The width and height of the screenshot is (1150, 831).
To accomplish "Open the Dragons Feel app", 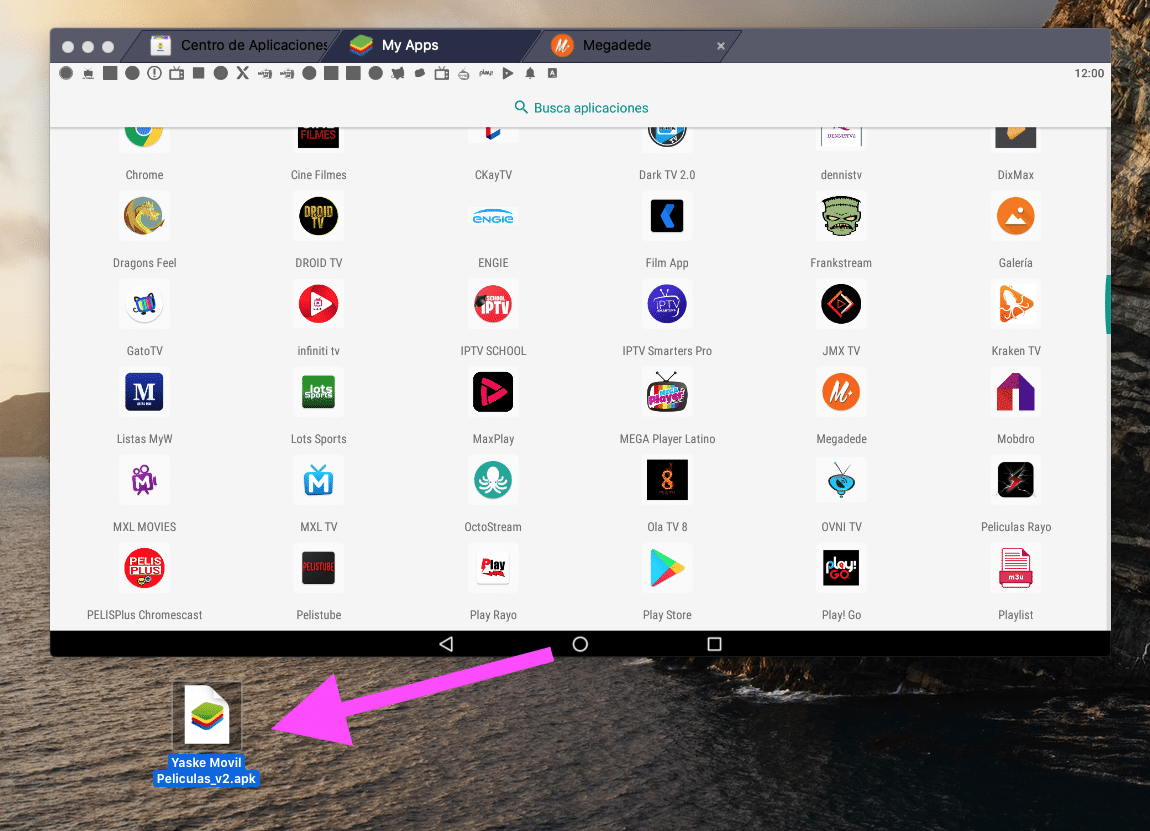I will [x=144, y=216].
